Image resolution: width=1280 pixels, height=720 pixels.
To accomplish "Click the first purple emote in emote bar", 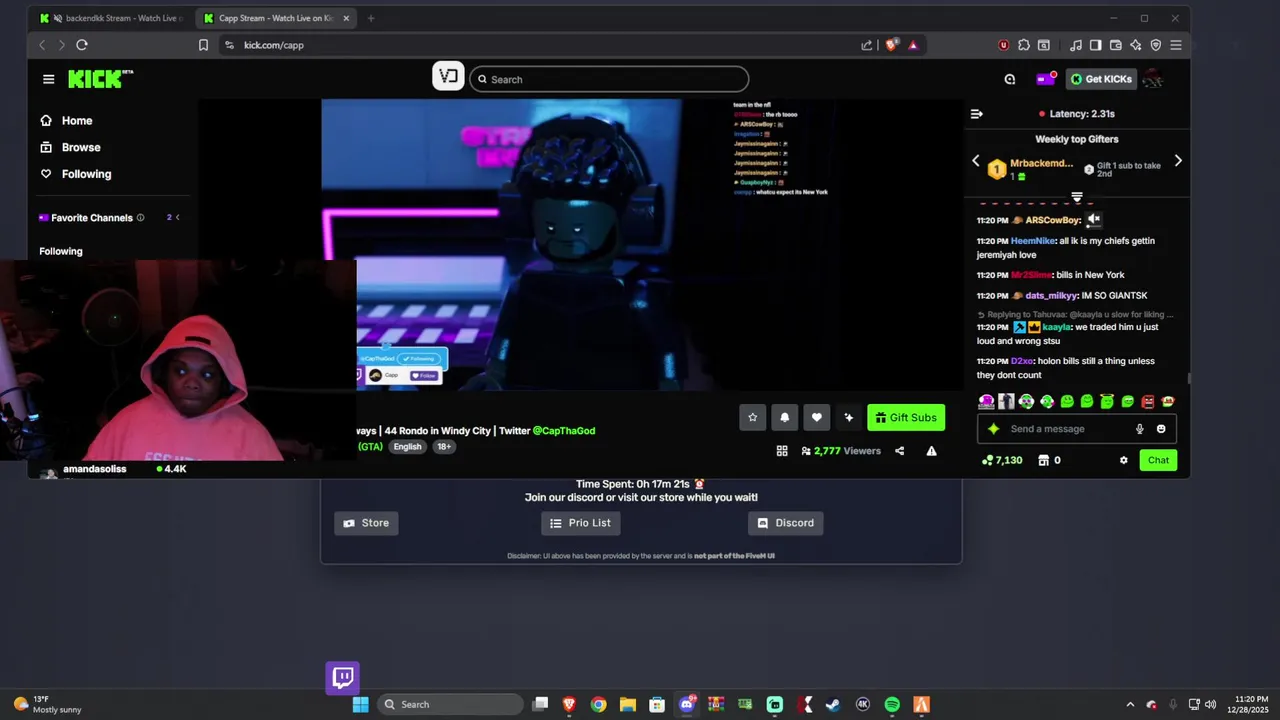I will [986, 401].
